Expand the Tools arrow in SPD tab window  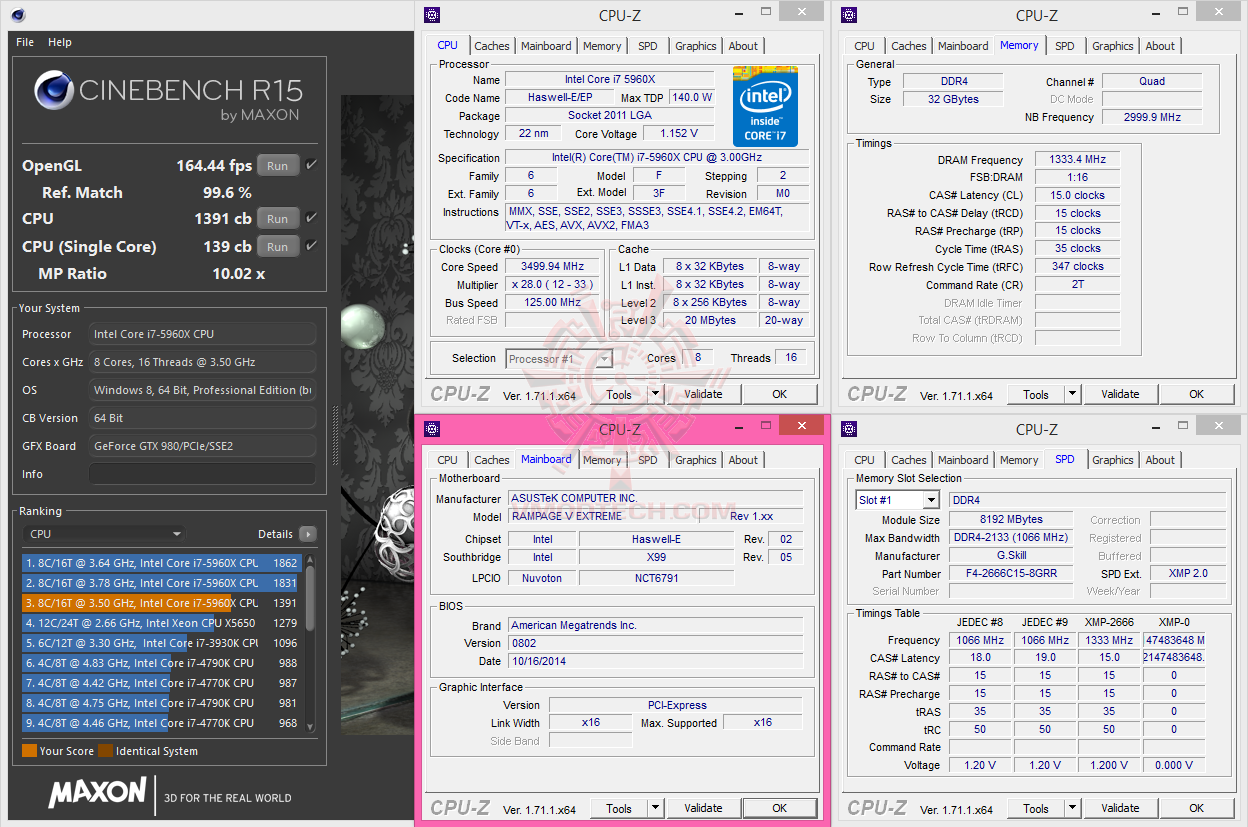pyautogui.click(x=1072, y=808)
